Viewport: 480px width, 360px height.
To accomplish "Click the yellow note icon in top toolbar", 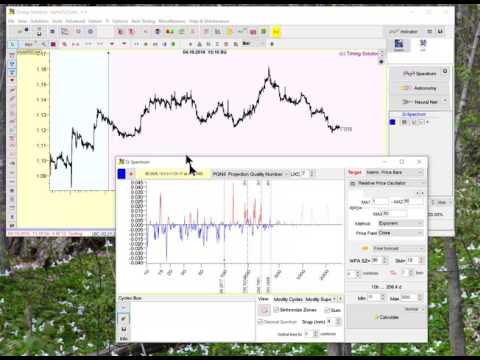I will coord(229,32).
